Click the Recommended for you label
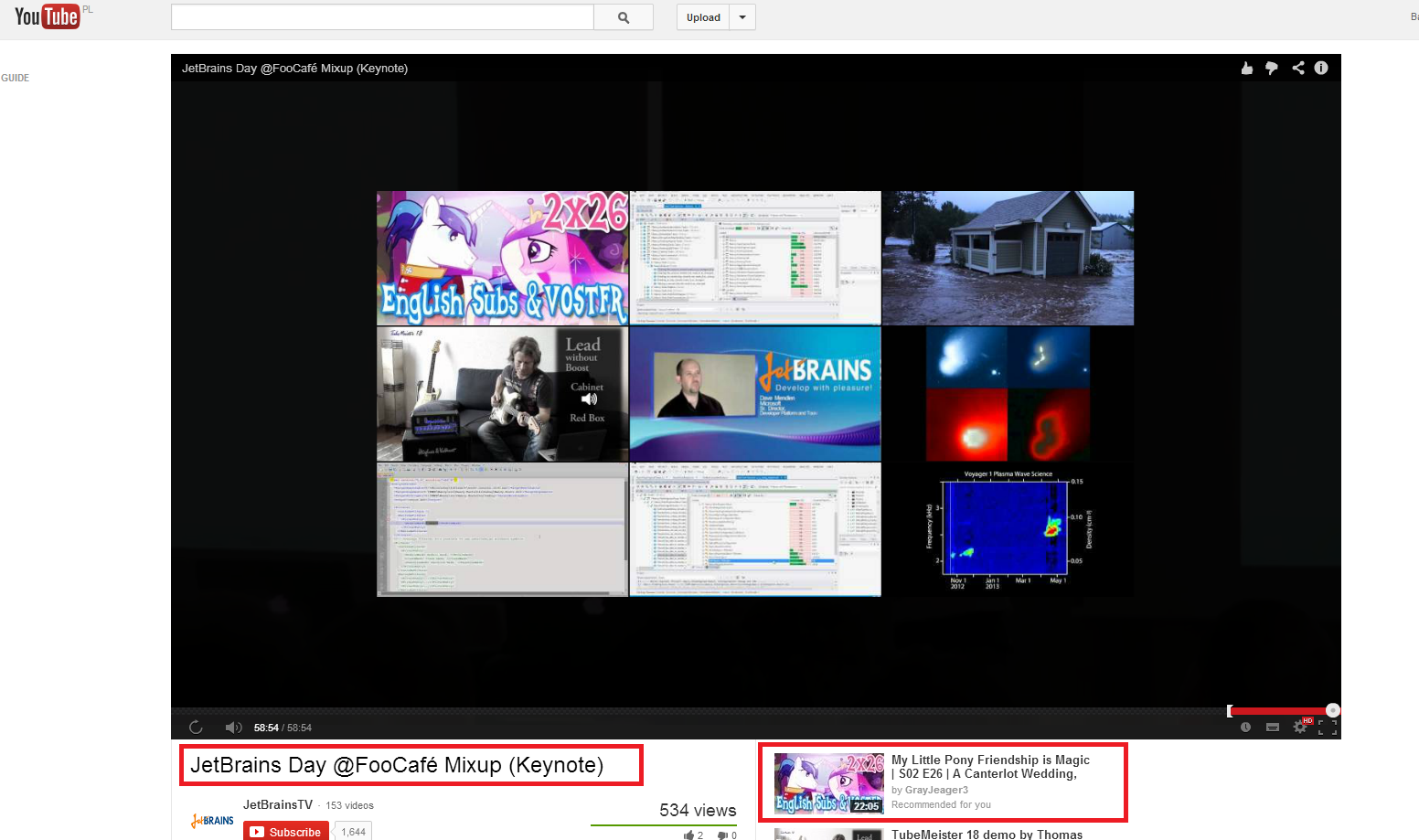 pos(941,804)
